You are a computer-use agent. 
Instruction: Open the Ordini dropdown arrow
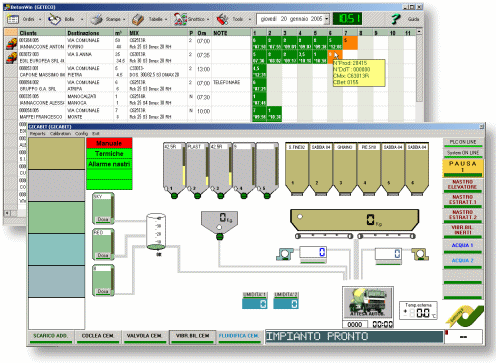tap(40, 19)
